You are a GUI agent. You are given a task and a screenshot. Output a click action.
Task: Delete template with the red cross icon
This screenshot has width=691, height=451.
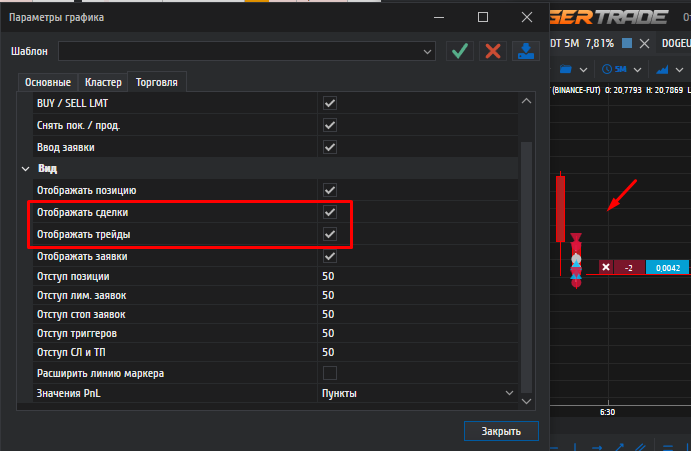[x=493, y=51]
